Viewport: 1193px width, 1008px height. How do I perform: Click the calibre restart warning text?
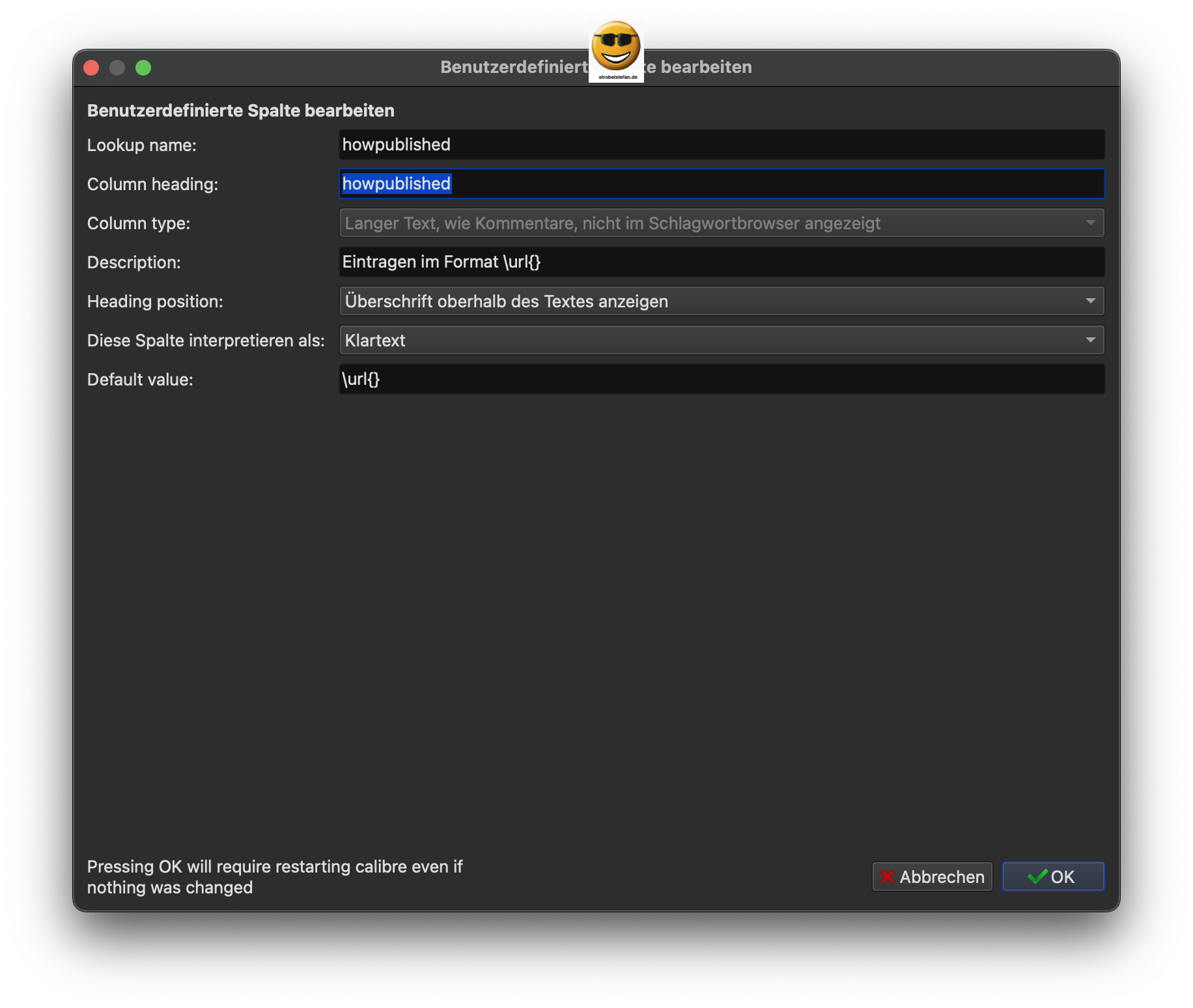click(274, 877)
